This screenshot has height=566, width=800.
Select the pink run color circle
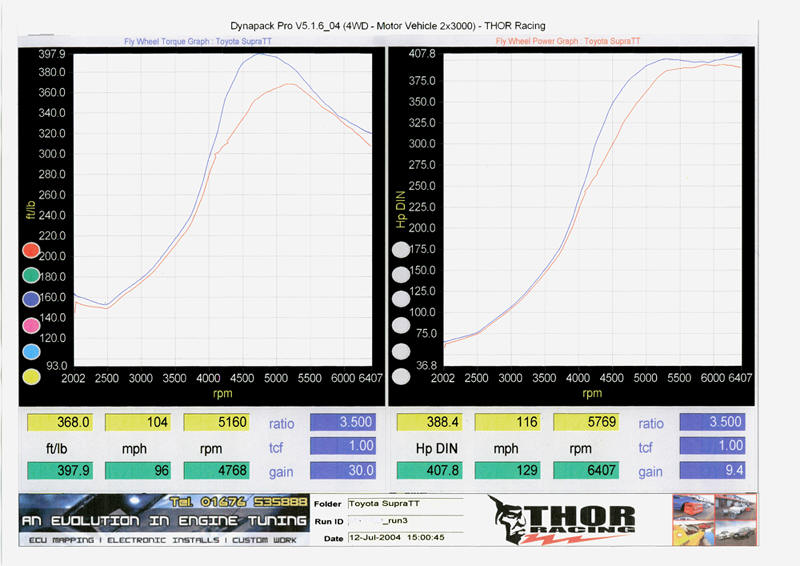[x=30, y=326]
